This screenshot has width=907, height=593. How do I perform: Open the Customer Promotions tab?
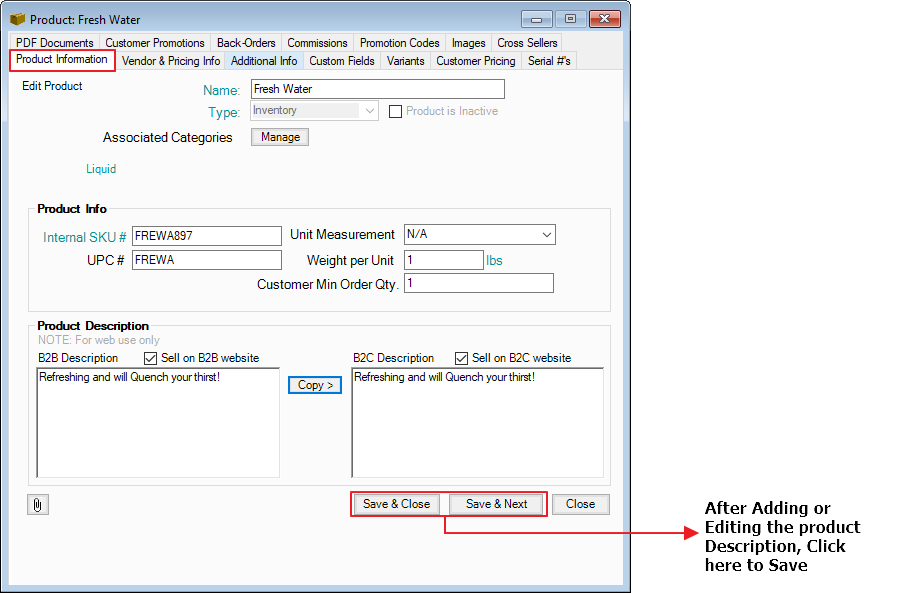155,43
